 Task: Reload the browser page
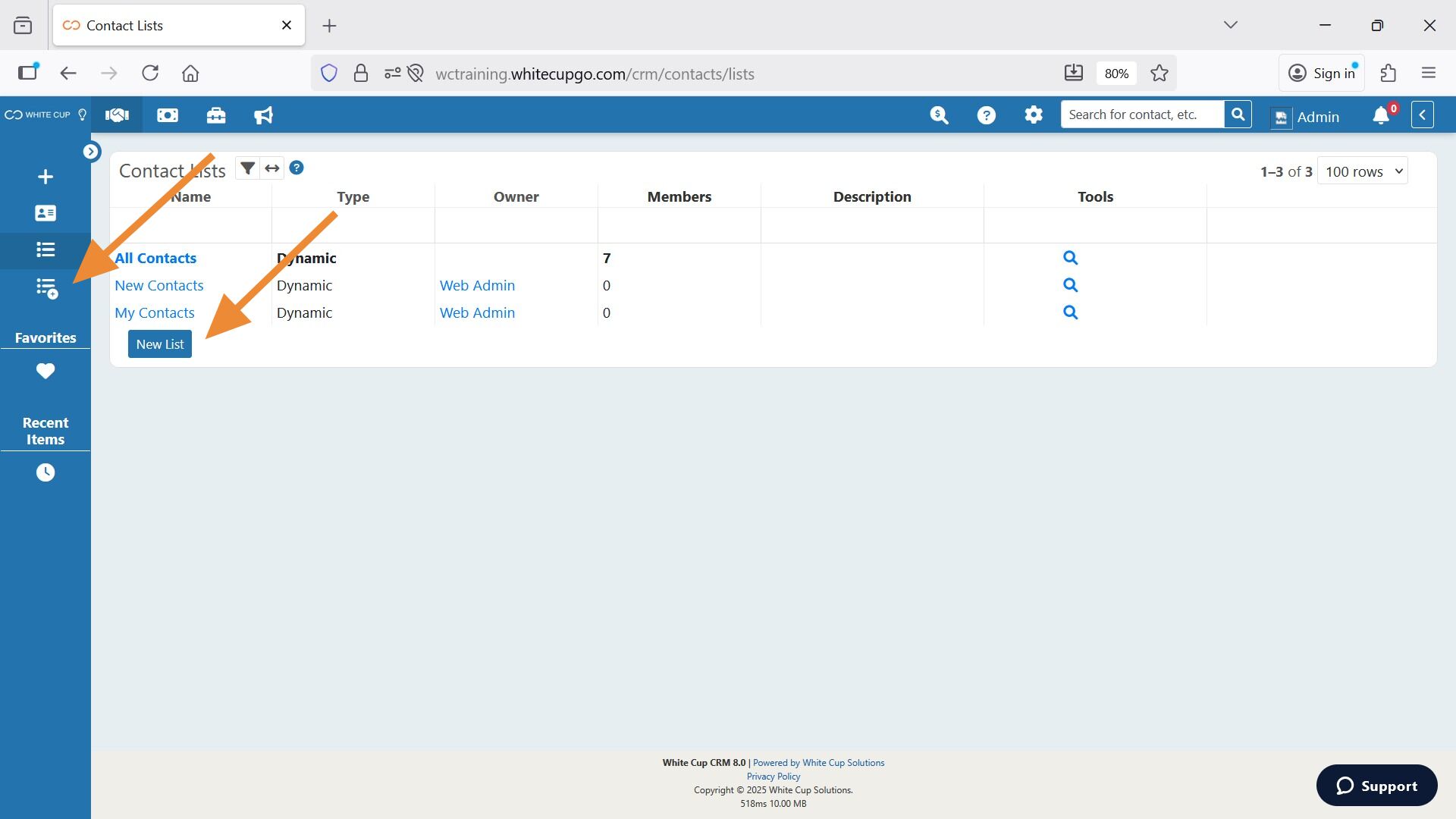150,73
